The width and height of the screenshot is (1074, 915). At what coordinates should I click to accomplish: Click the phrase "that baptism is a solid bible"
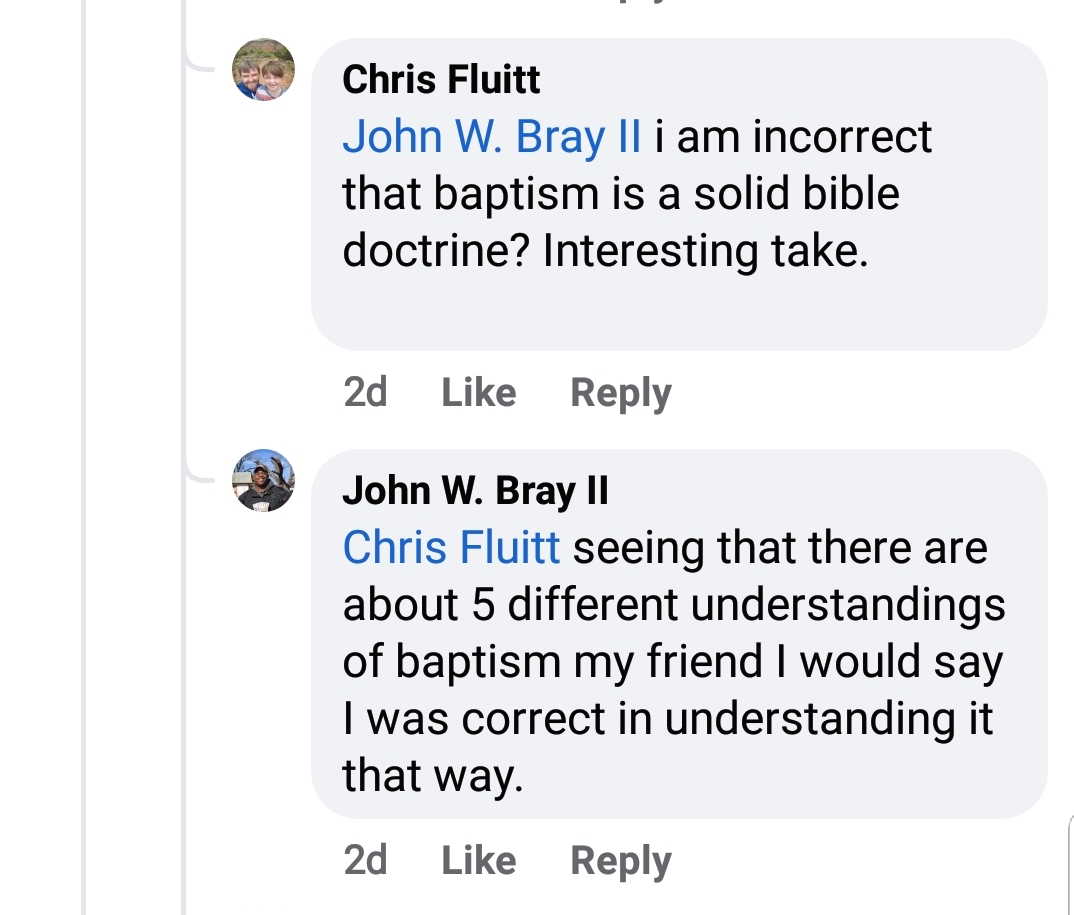(620, 194)
